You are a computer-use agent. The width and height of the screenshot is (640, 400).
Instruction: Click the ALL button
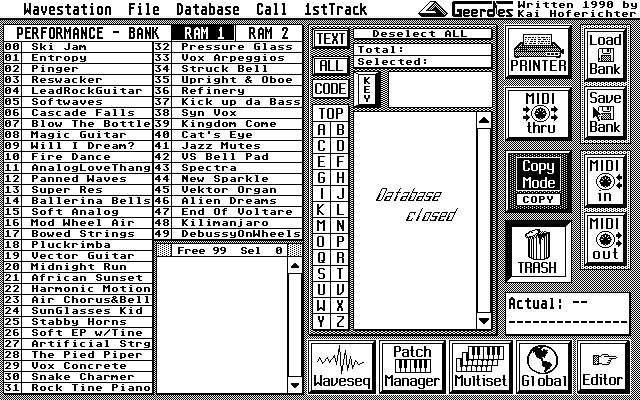click(331, 66)
